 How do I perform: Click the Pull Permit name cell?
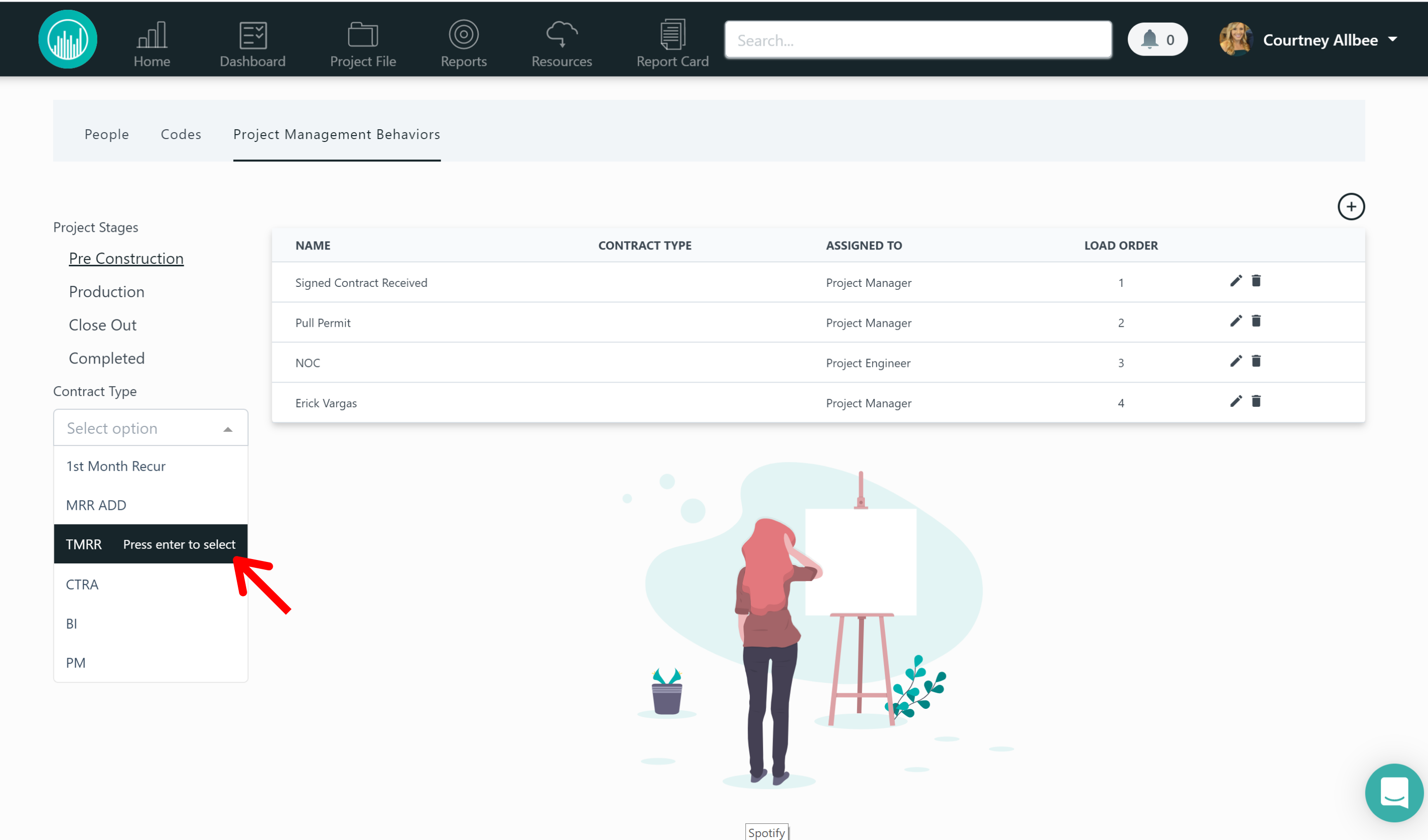pyautogui.click(x=323, y=323)
